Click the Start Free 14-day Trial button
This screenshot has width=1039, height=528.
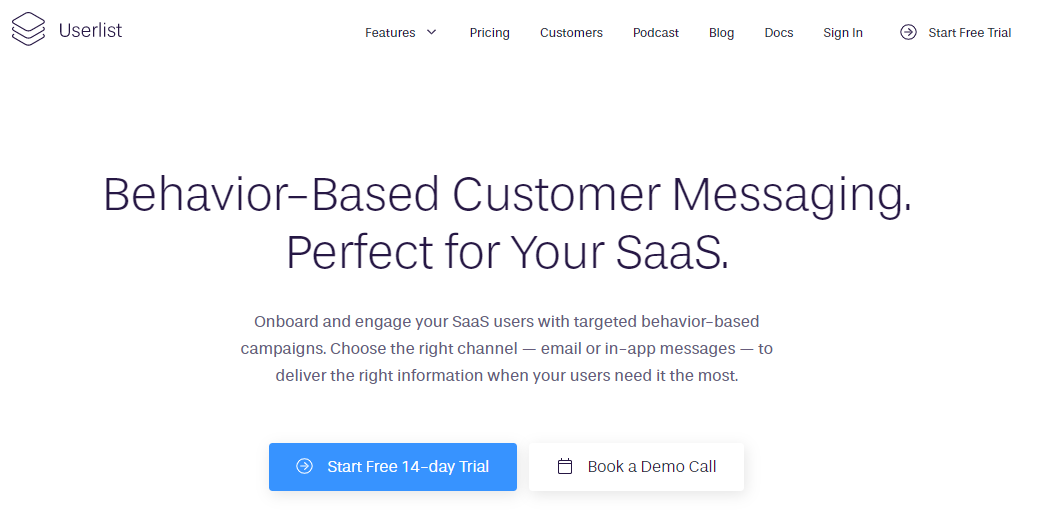[393, 467]
